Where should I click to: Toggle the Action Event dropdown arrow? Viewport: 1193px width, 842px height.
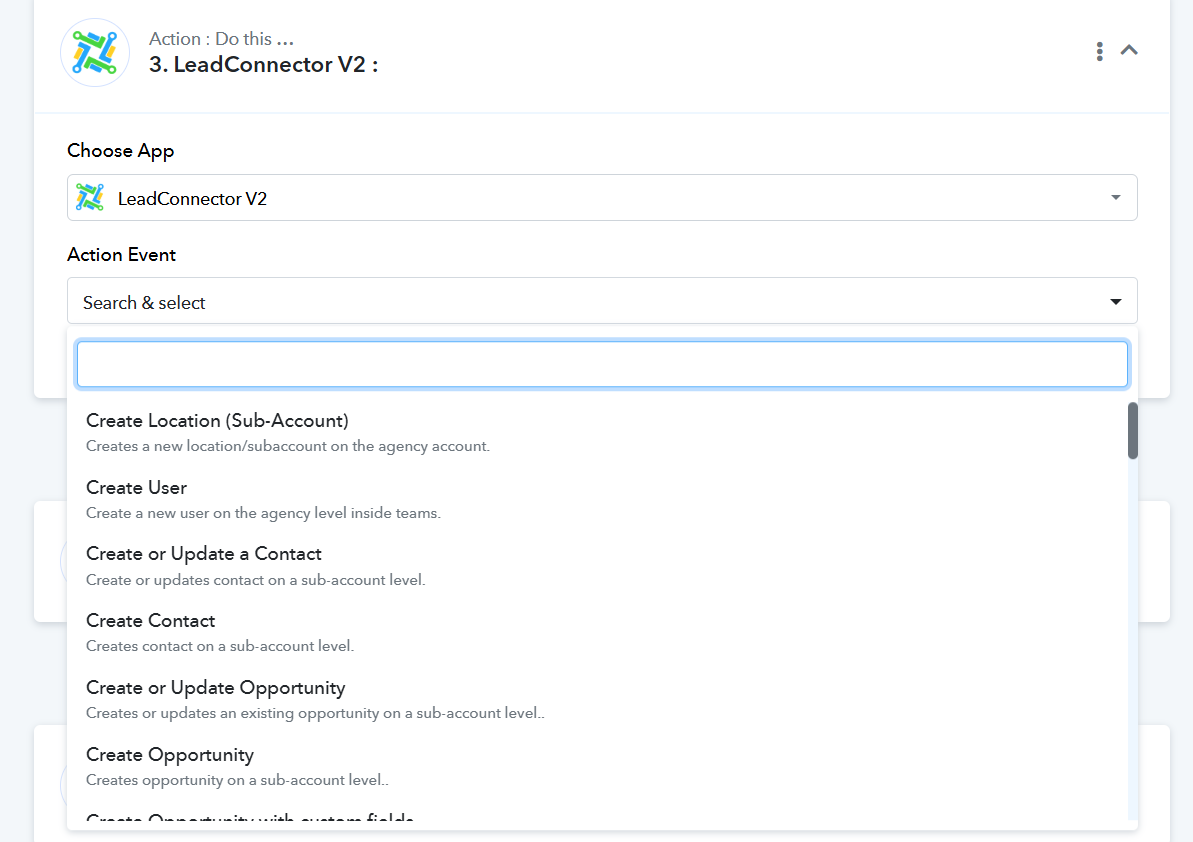1116,302
